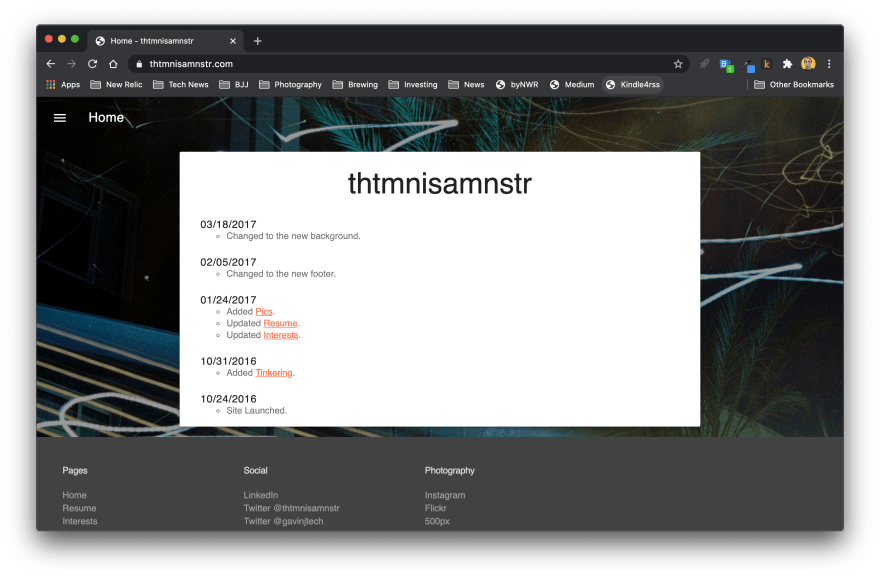Screen dimensions: 880x579
Task: Expand the Tech News bookmark folder
Action: [180, 85]
